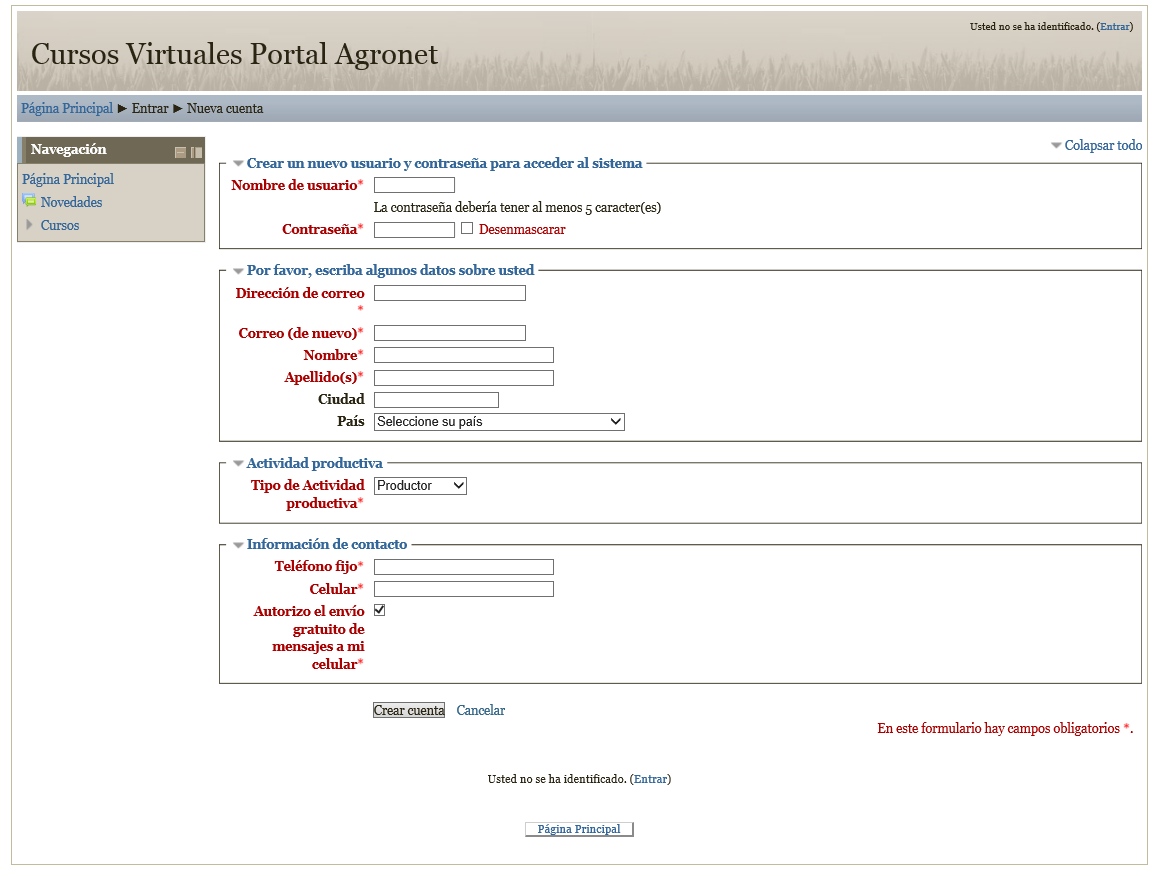Expand the Cursos tree arrow
Viewport: 1161px width, 876px height.
[x=30, y=225]
